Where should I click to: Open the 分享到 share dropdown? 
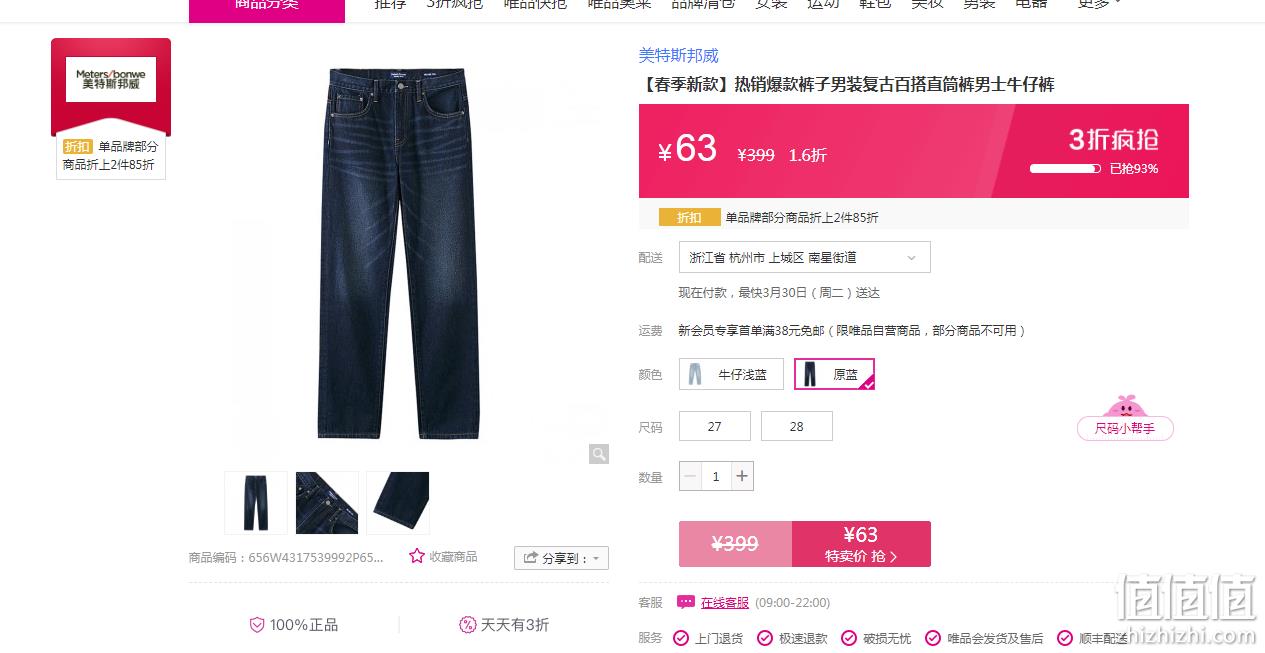561,558
